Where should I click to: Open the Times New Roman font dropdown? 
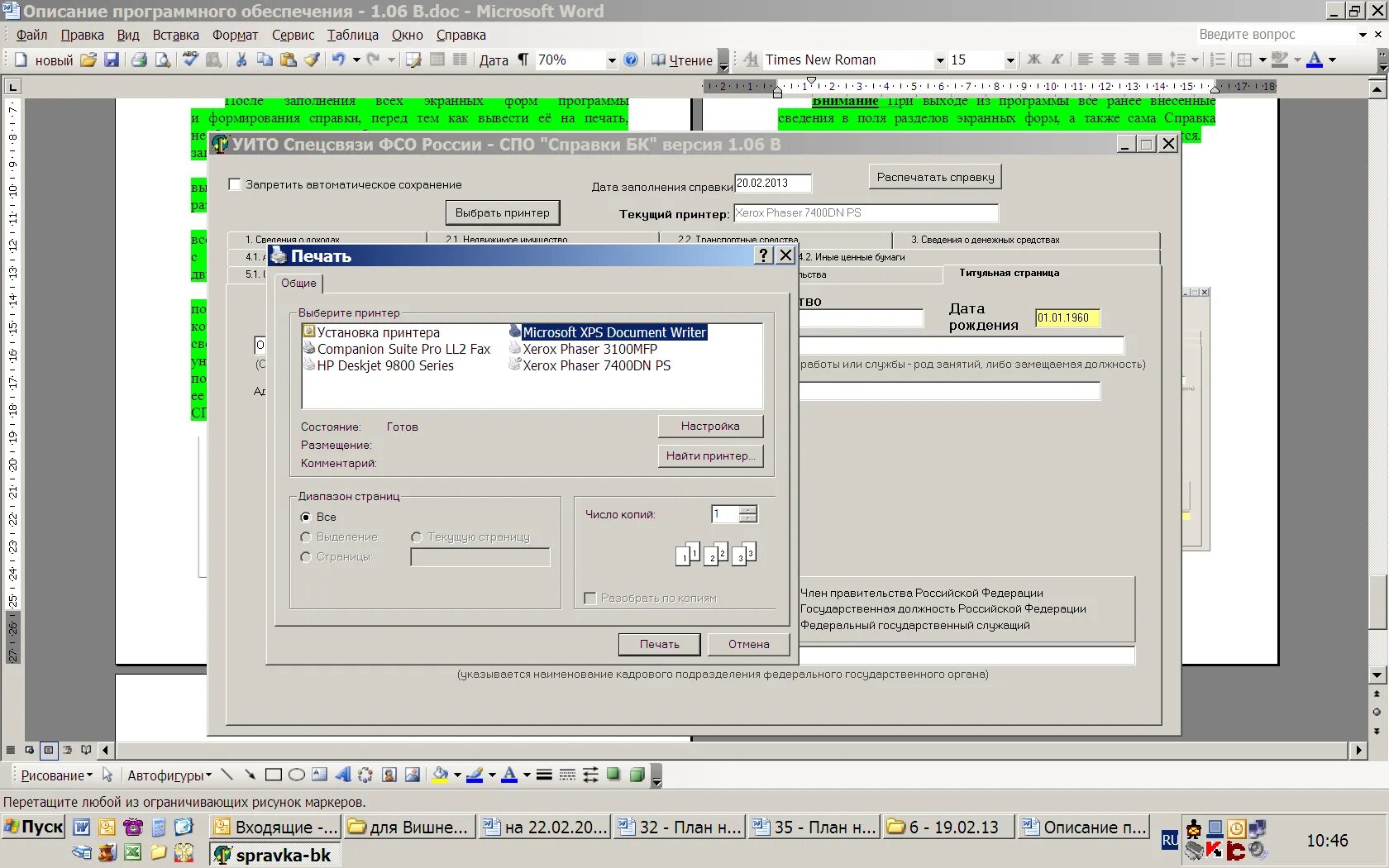tap(939, 60)
